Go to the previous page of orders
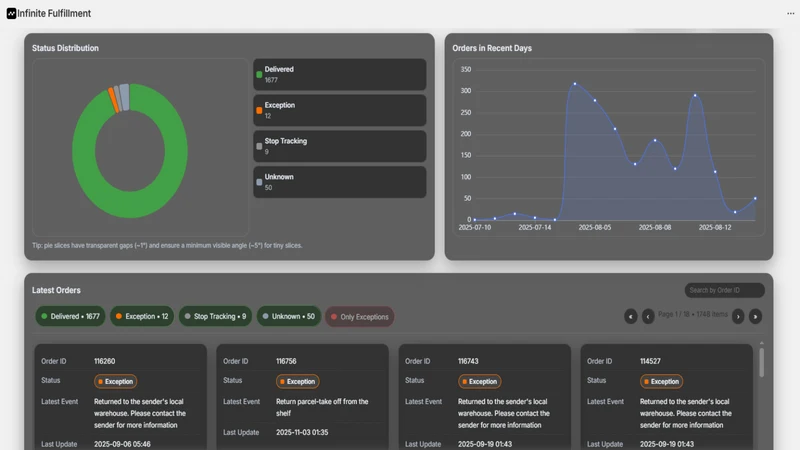 click(648, 316)
